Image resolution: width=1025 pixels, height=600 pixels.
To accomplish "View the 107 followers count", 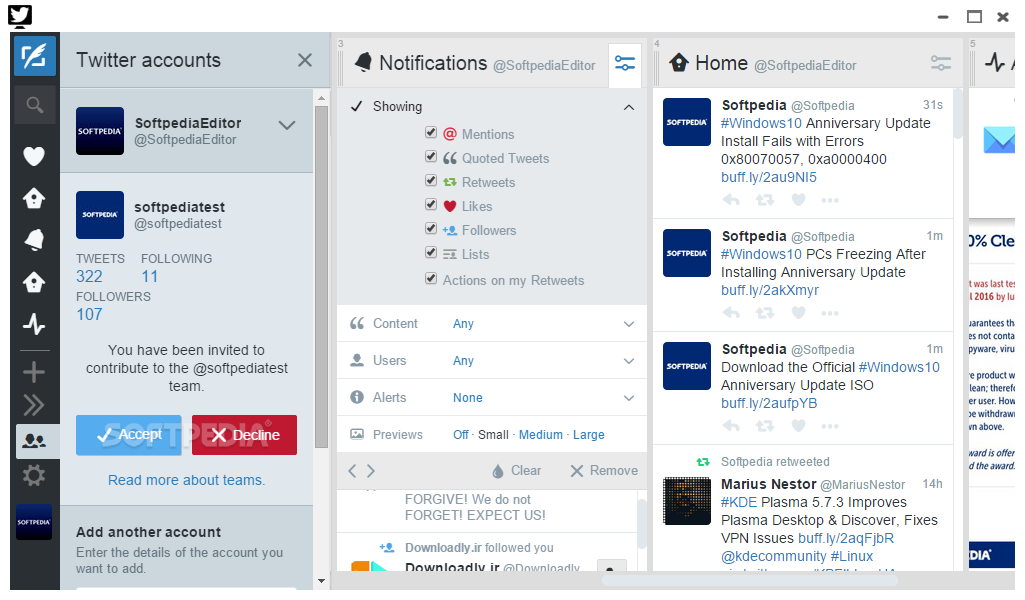I will point(89,314).
